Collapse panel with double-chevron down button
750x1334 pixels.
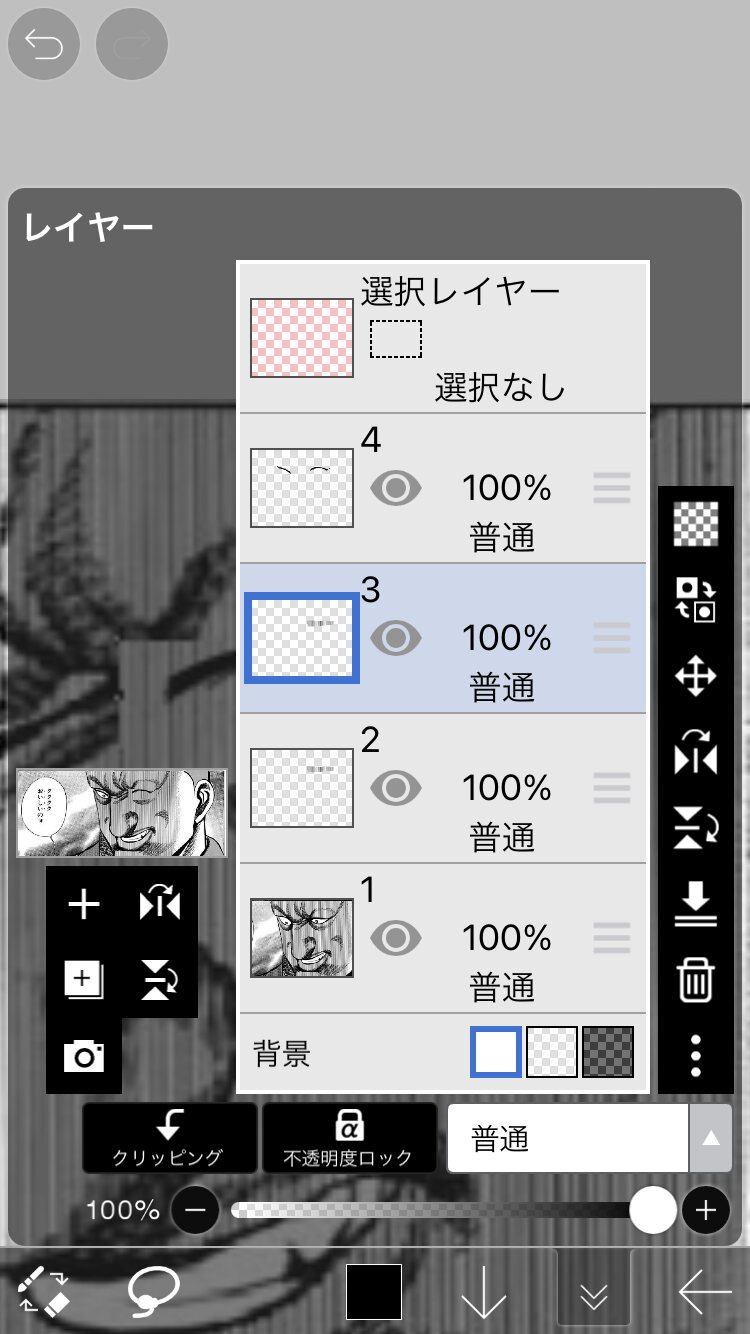tap(594, 1294)
